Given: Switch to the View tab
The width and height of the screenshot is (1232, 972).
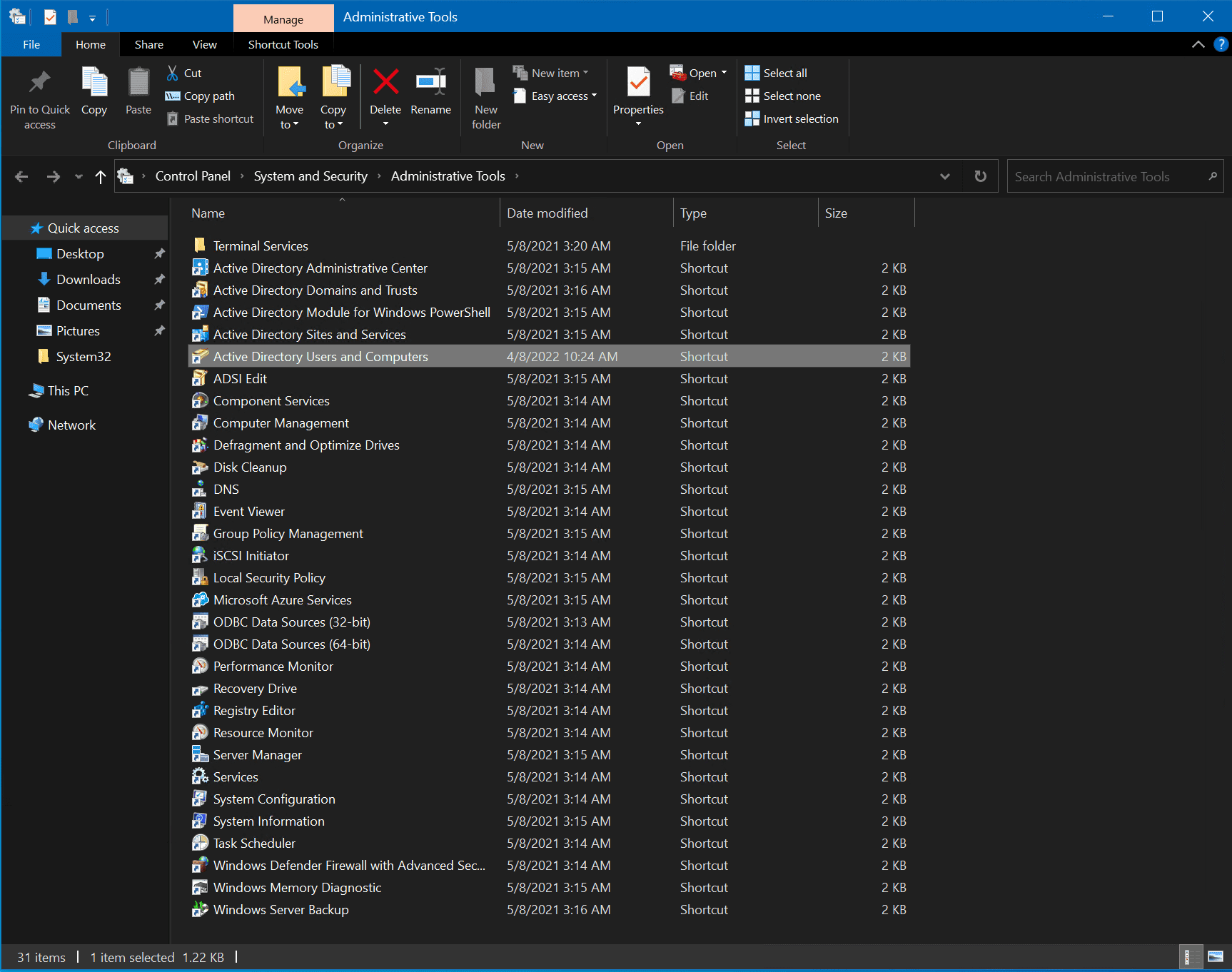Looking at the screenshot, I should pos(204,44).
